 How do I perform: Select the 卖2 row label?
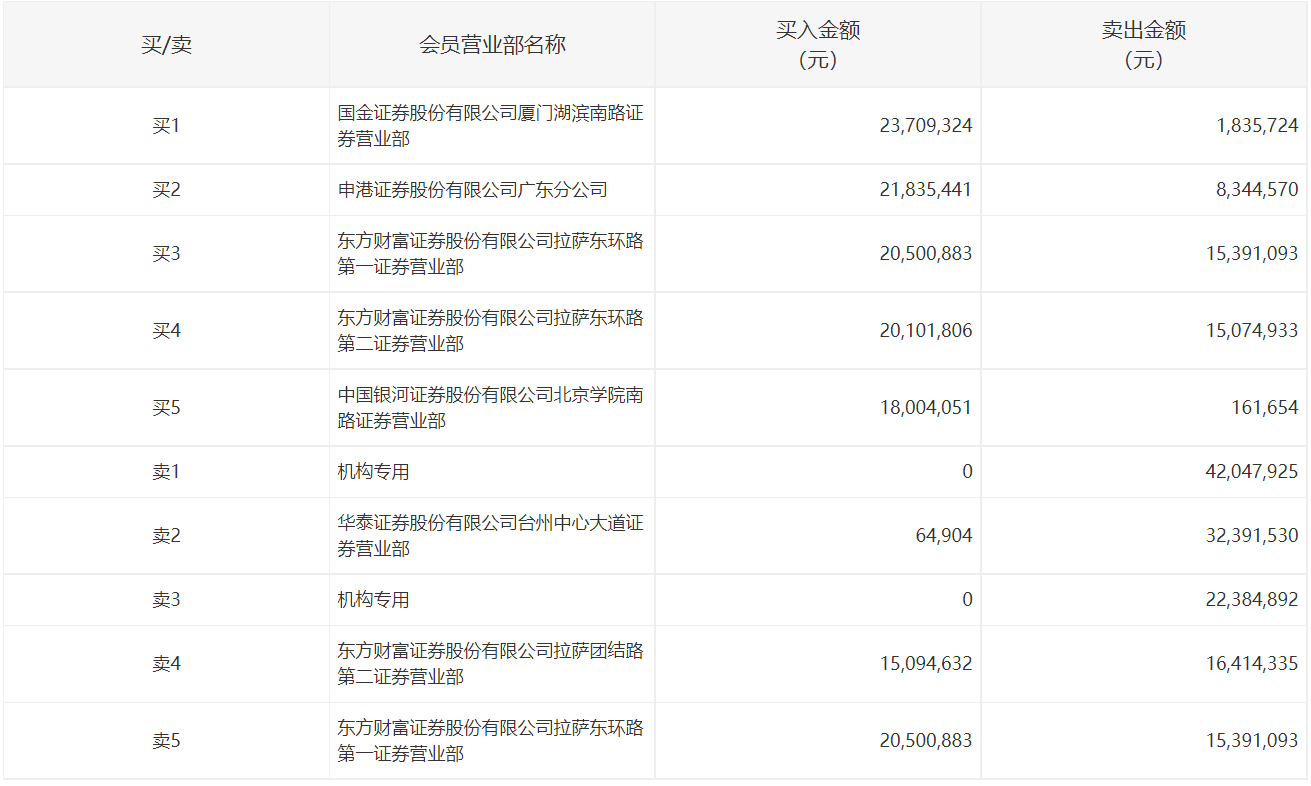[x=166, y=536]
